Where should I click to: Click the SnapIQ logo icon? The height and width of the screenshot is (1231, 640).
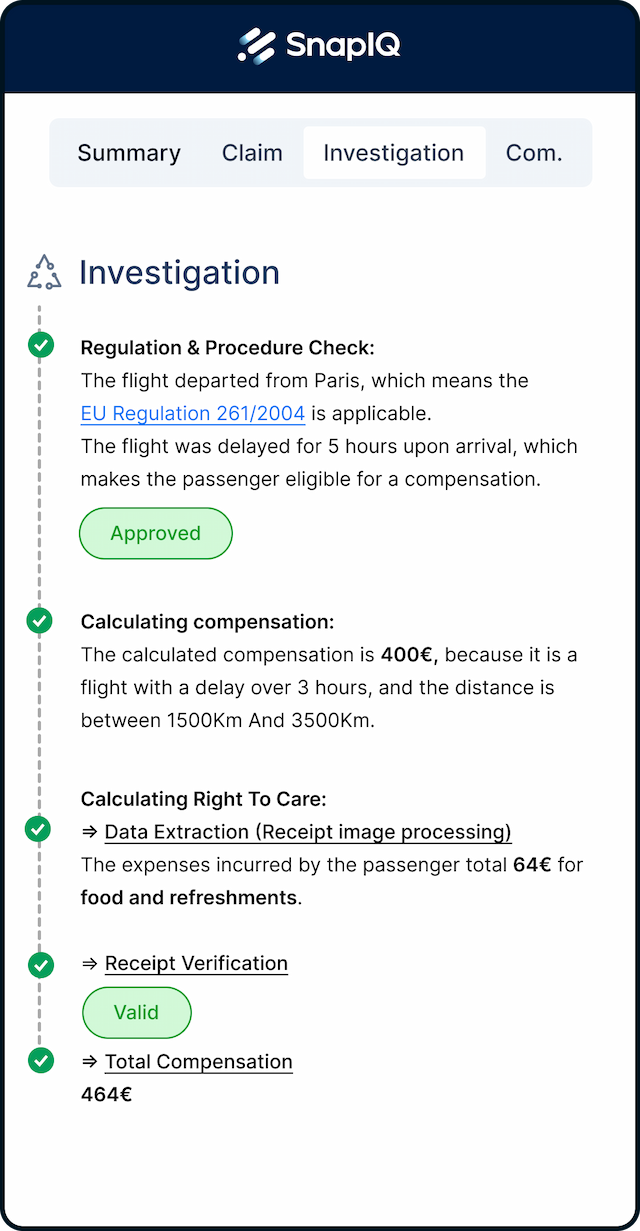click(x=256, y=45)
